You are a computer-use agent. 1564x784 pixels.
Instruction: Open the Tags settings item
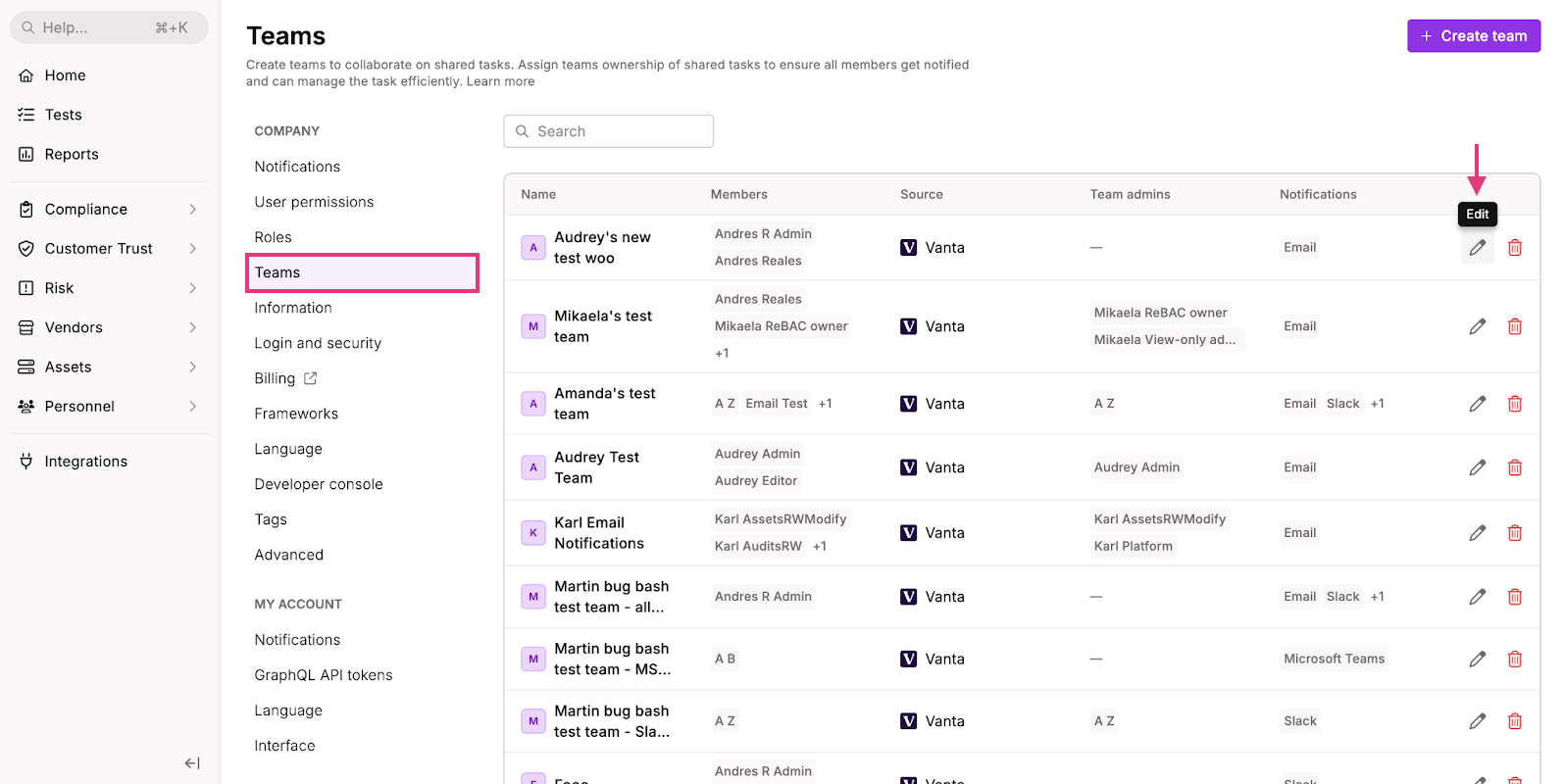[x=271, y=519]
